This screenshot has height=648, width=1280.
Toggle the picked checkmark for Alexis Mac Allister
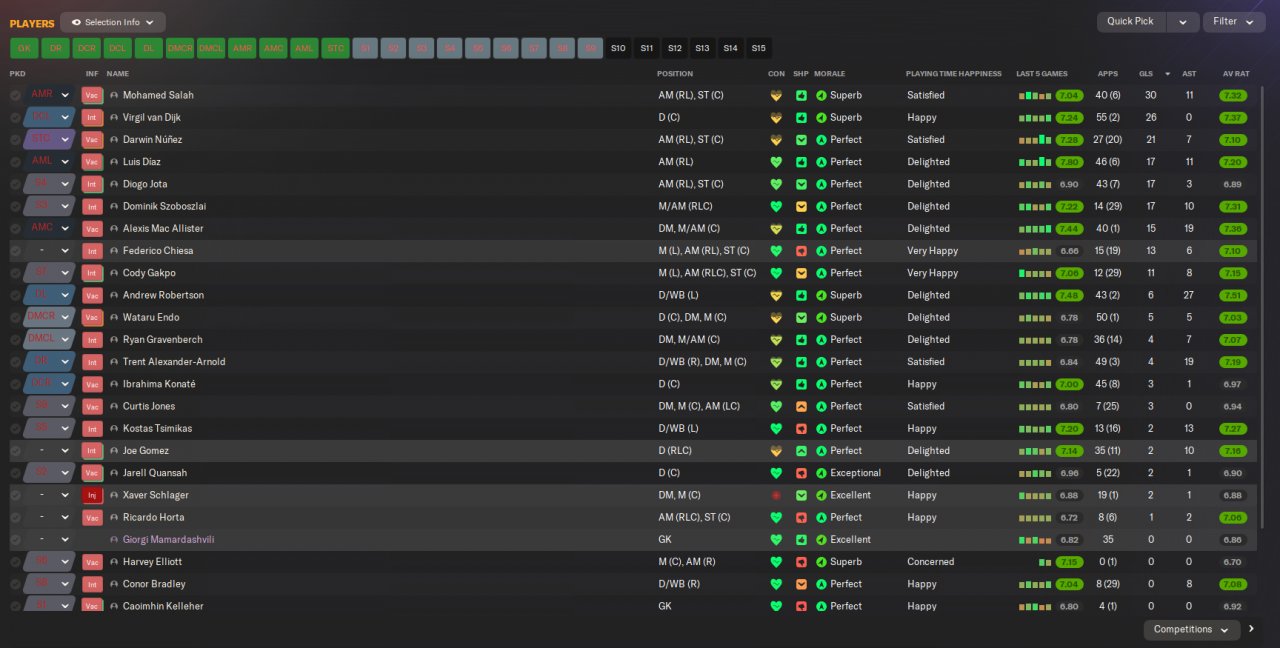click(x=15, y=228)
